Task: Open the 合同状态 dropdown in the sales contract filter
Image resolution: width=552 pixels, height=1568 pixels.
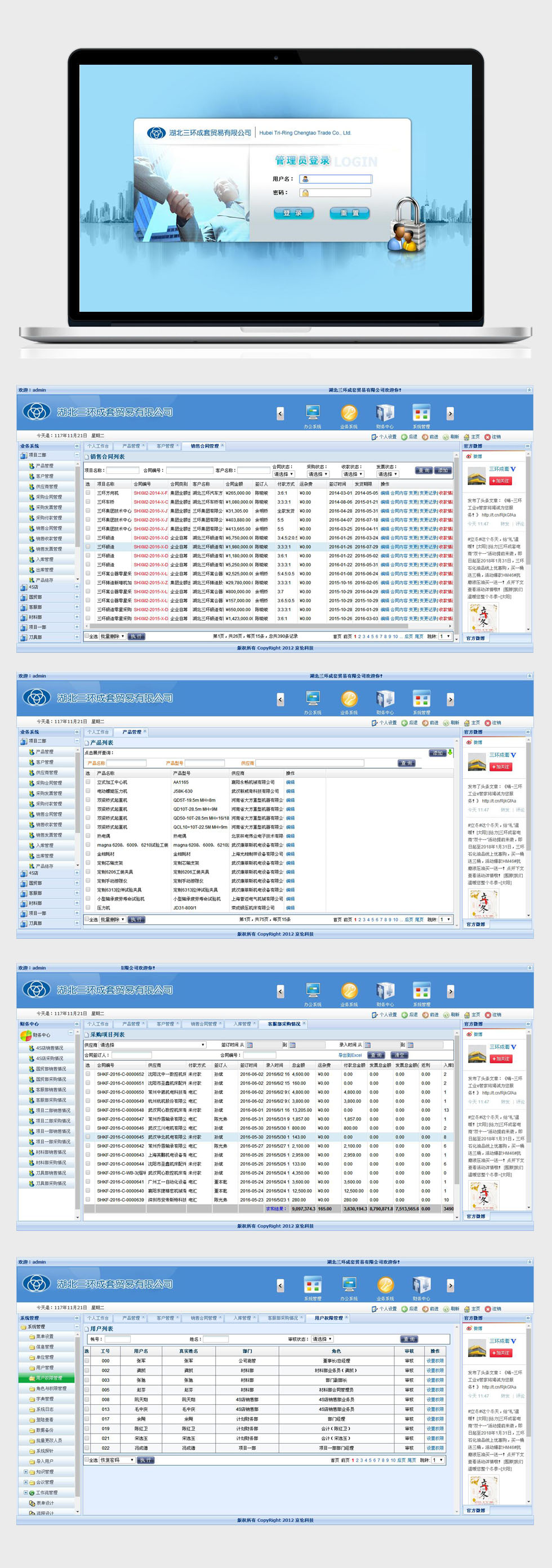Action: click(x=283, y=474)
